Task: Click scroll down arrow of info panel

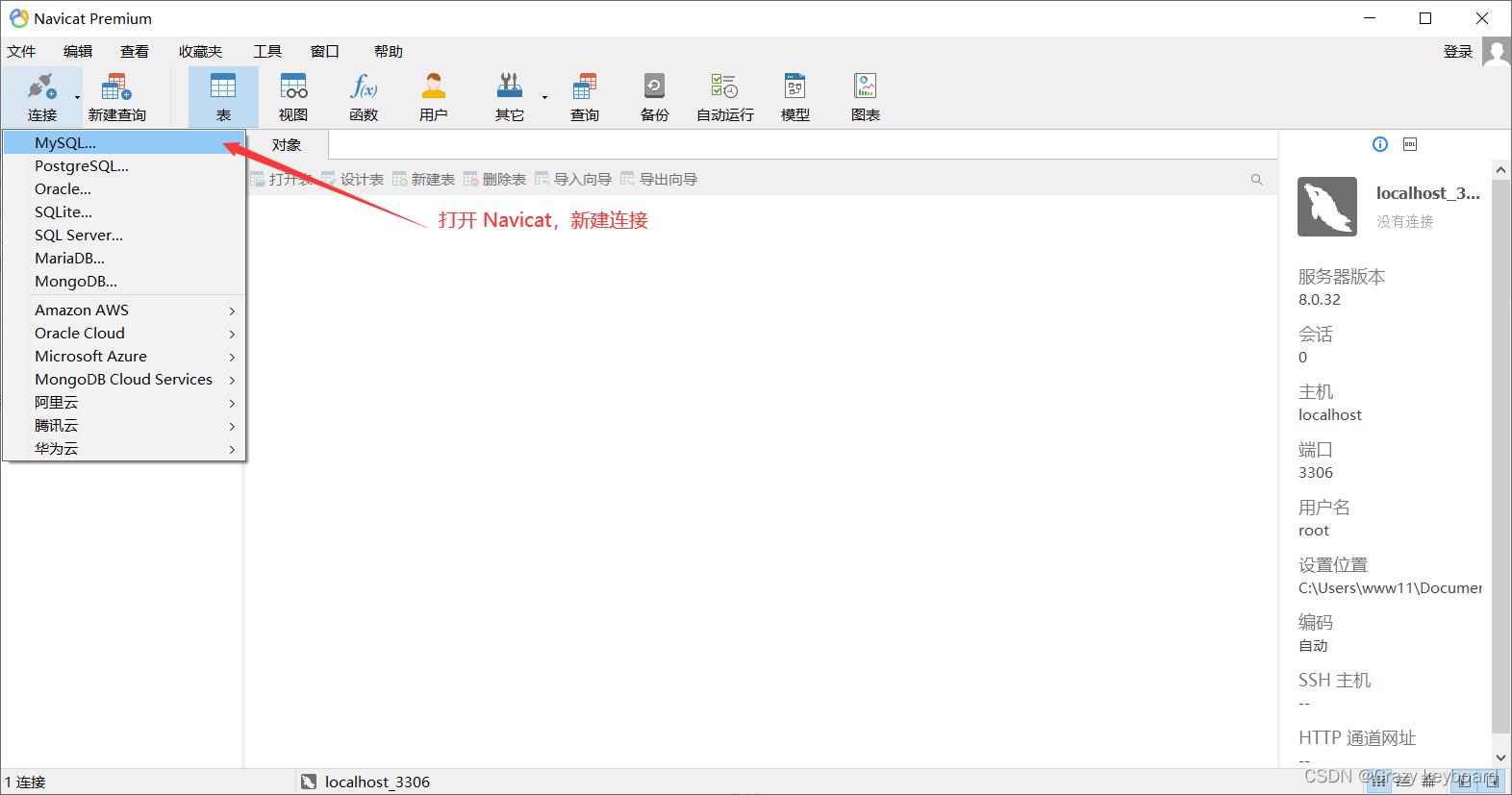Action: 1501,758
